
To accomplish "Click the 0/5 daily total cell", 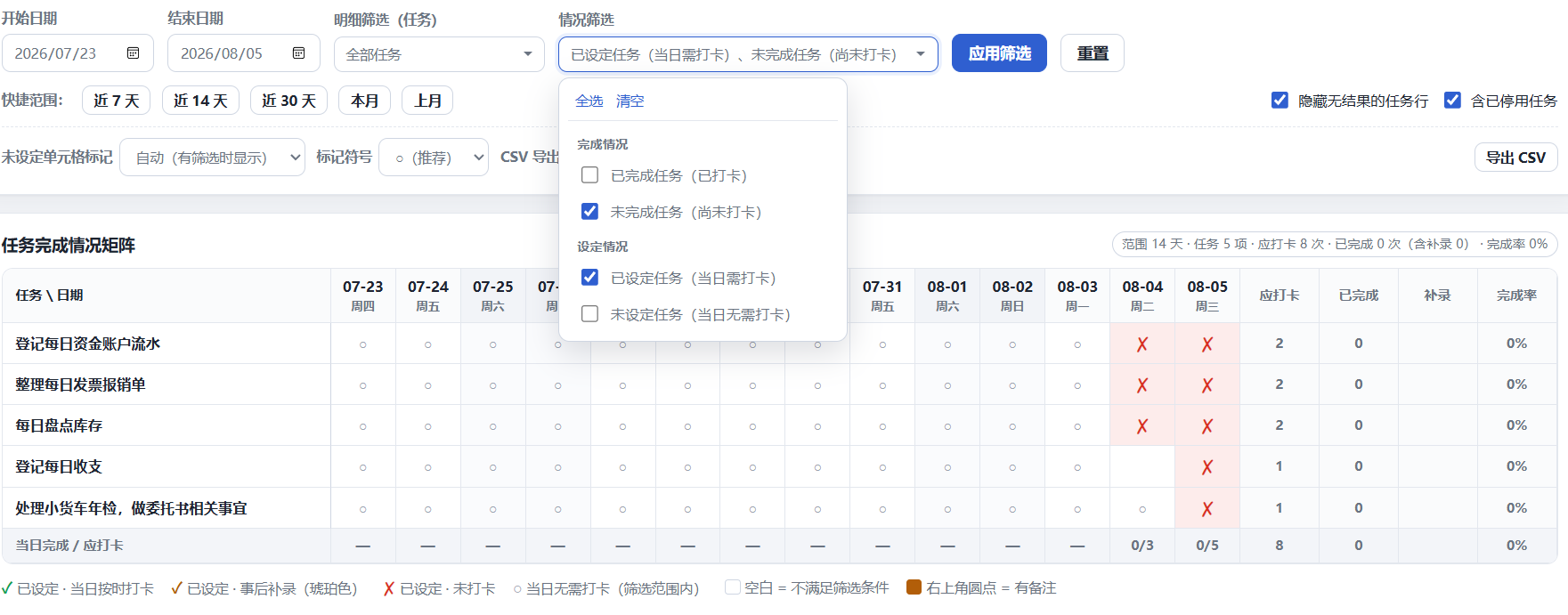I will click(1207, 546).
